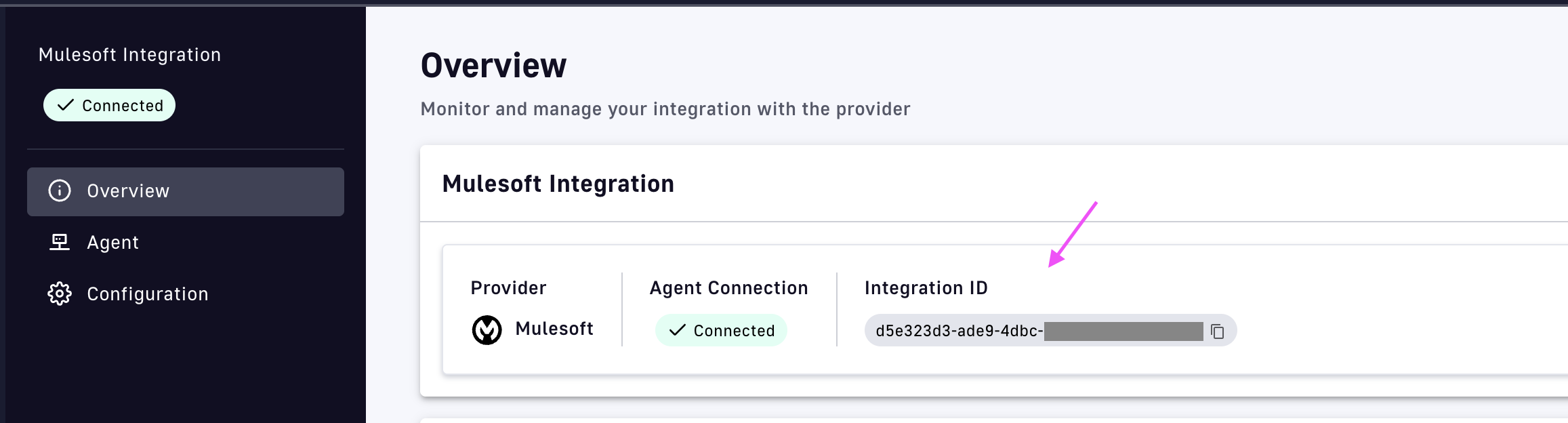Click the info icon beside Overview

point(60,191)
